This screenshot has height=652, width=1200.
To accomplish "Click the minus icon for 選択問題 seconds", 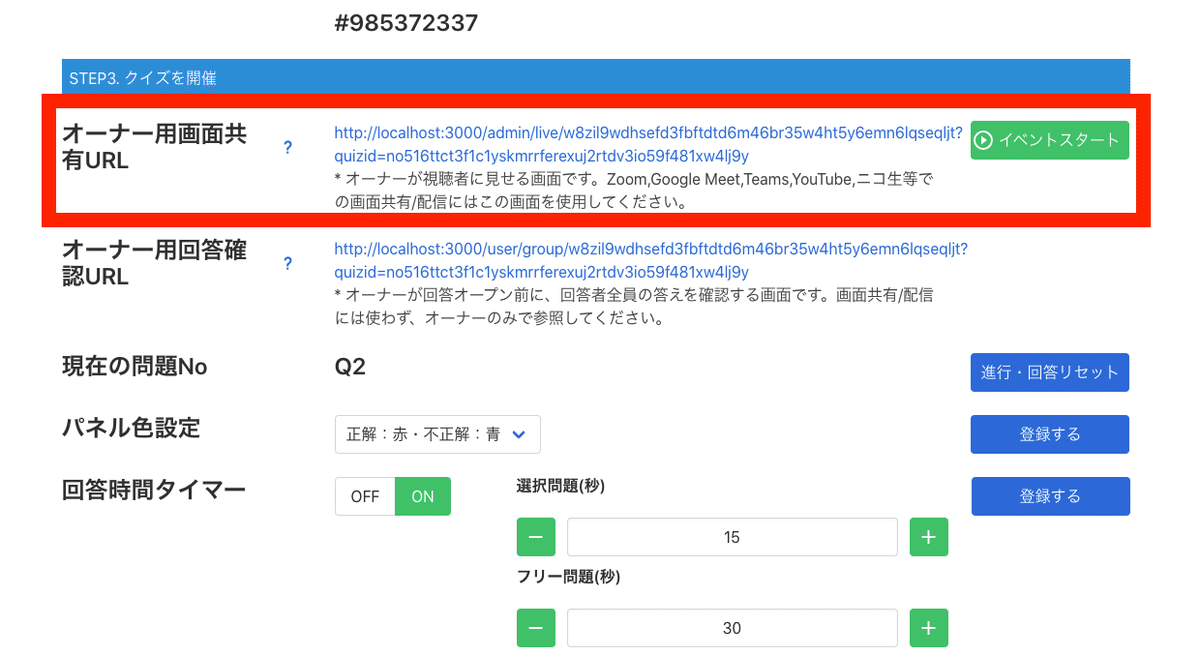I will pyautogui.click(x=536, y=537).
